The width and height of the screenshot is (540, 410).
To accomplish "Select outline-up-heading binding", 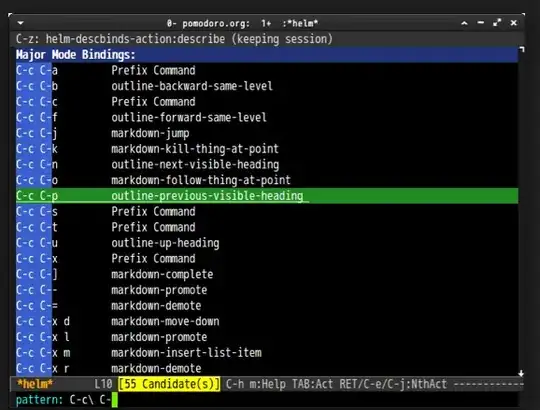I will coord(267,243).
